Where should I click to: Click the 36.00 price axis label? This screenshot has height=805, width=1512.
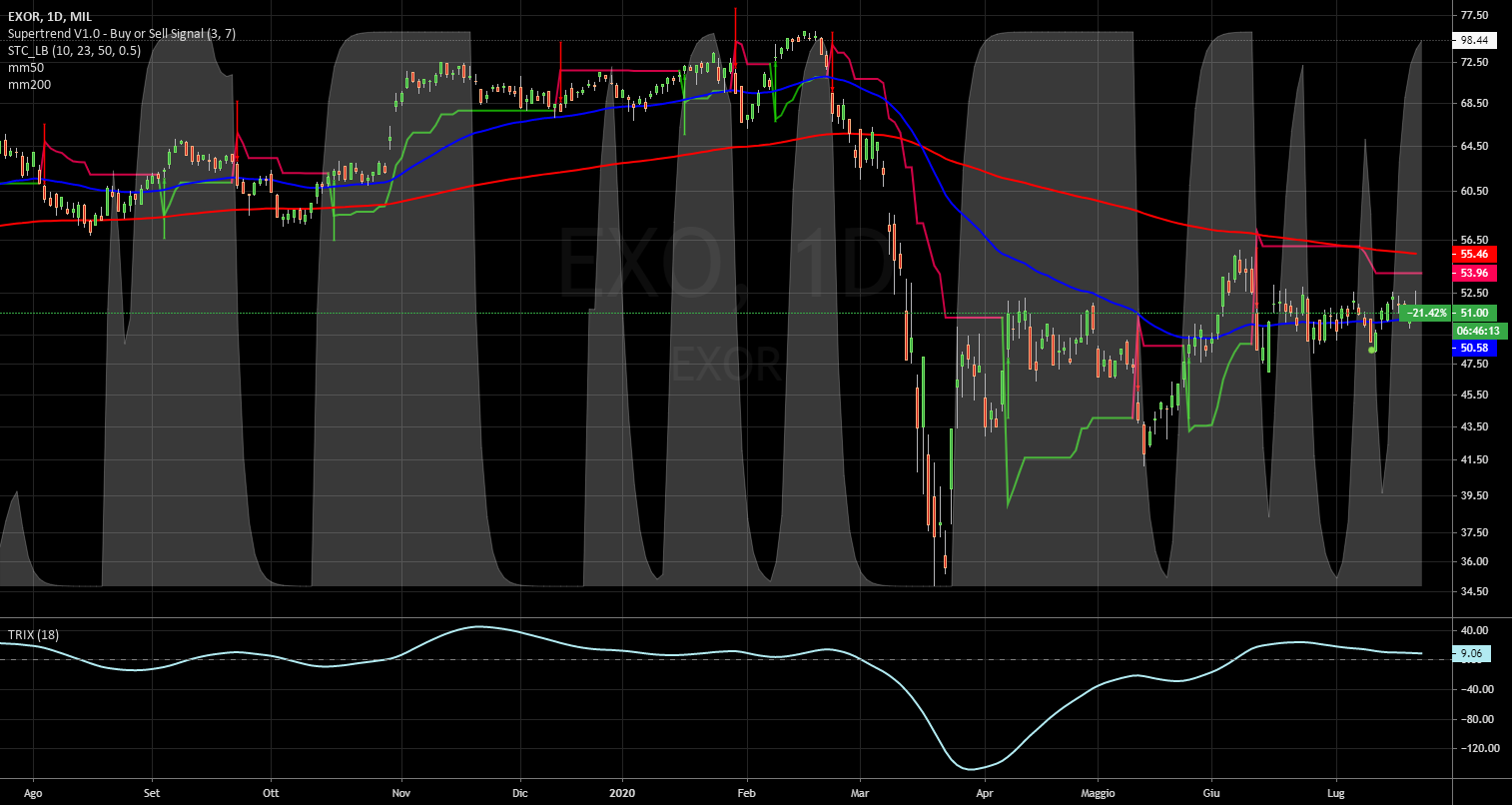point(1474,561)
